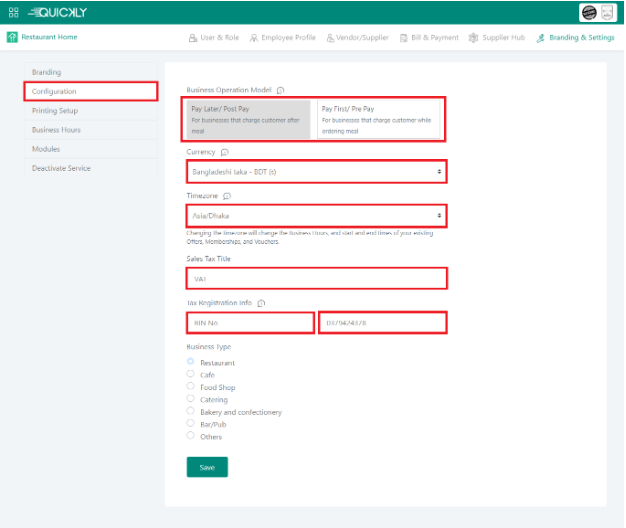Choose the Bar/Pub business type
Image resolution: width=626 pixels, height=528 pixels.
191,424
